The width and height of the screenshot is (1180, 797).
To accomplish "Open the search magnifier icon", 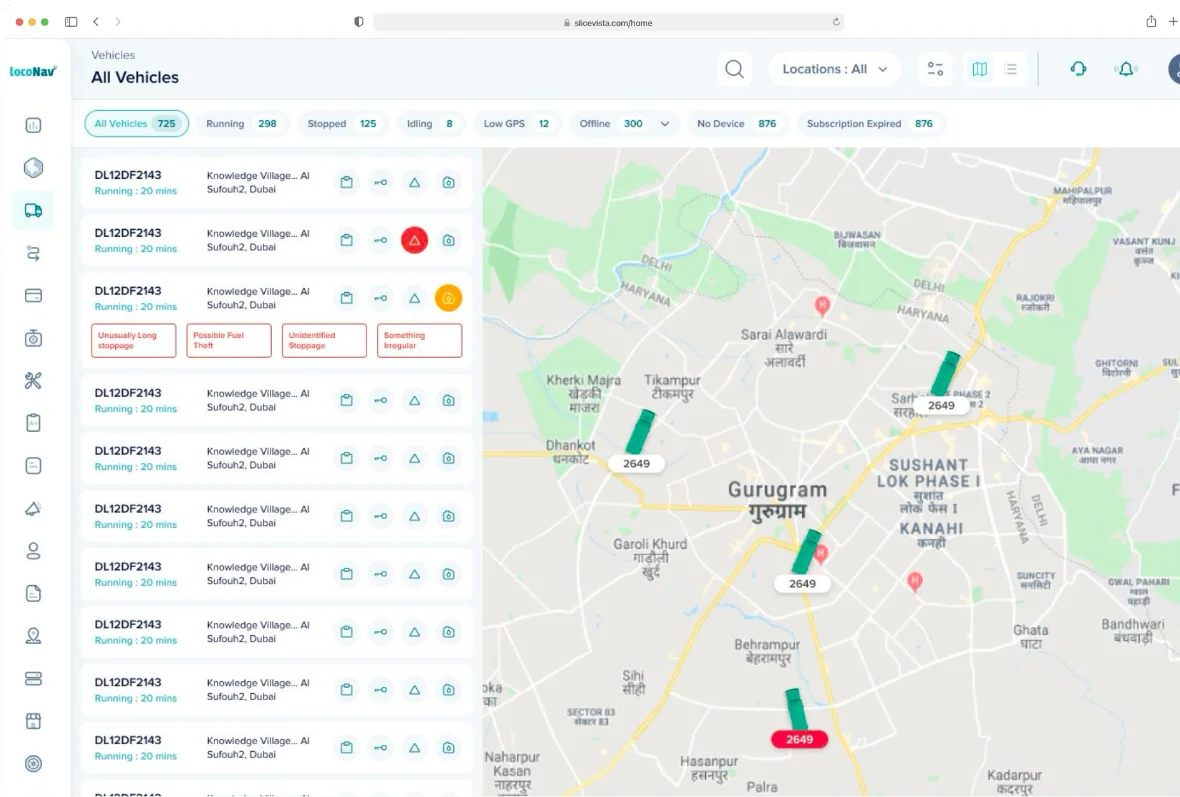I will pyautogui.click(x=734, y=69).
